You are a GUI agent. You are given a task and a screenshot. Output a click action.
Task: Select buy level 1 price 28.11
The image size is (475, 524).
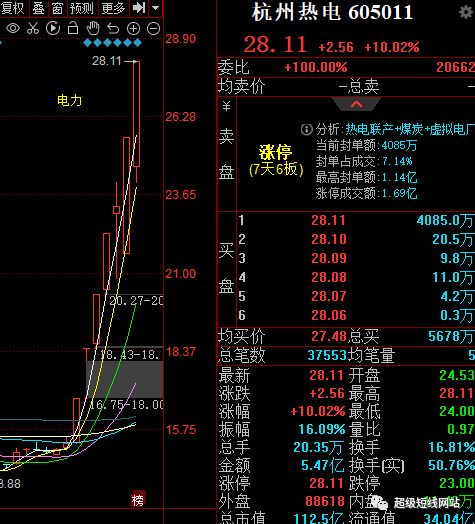[x=328, y=220]
